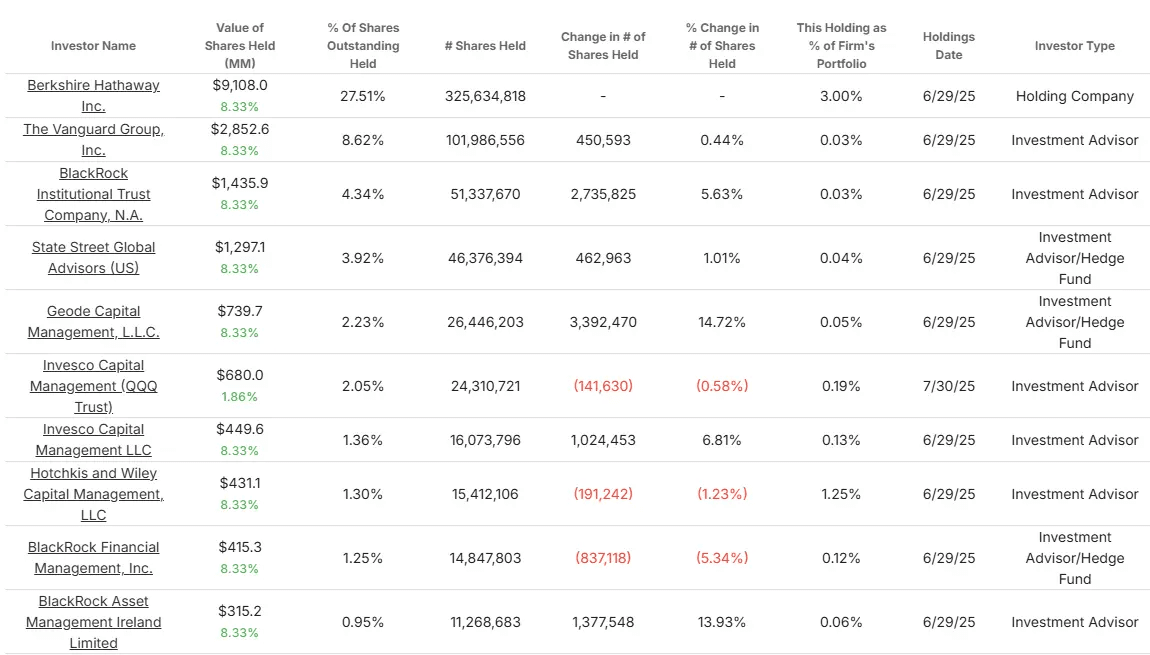Open Hotchkis and Wiley Capital Management link
This screenshot has width=1150, height=655.
(93, 494)
